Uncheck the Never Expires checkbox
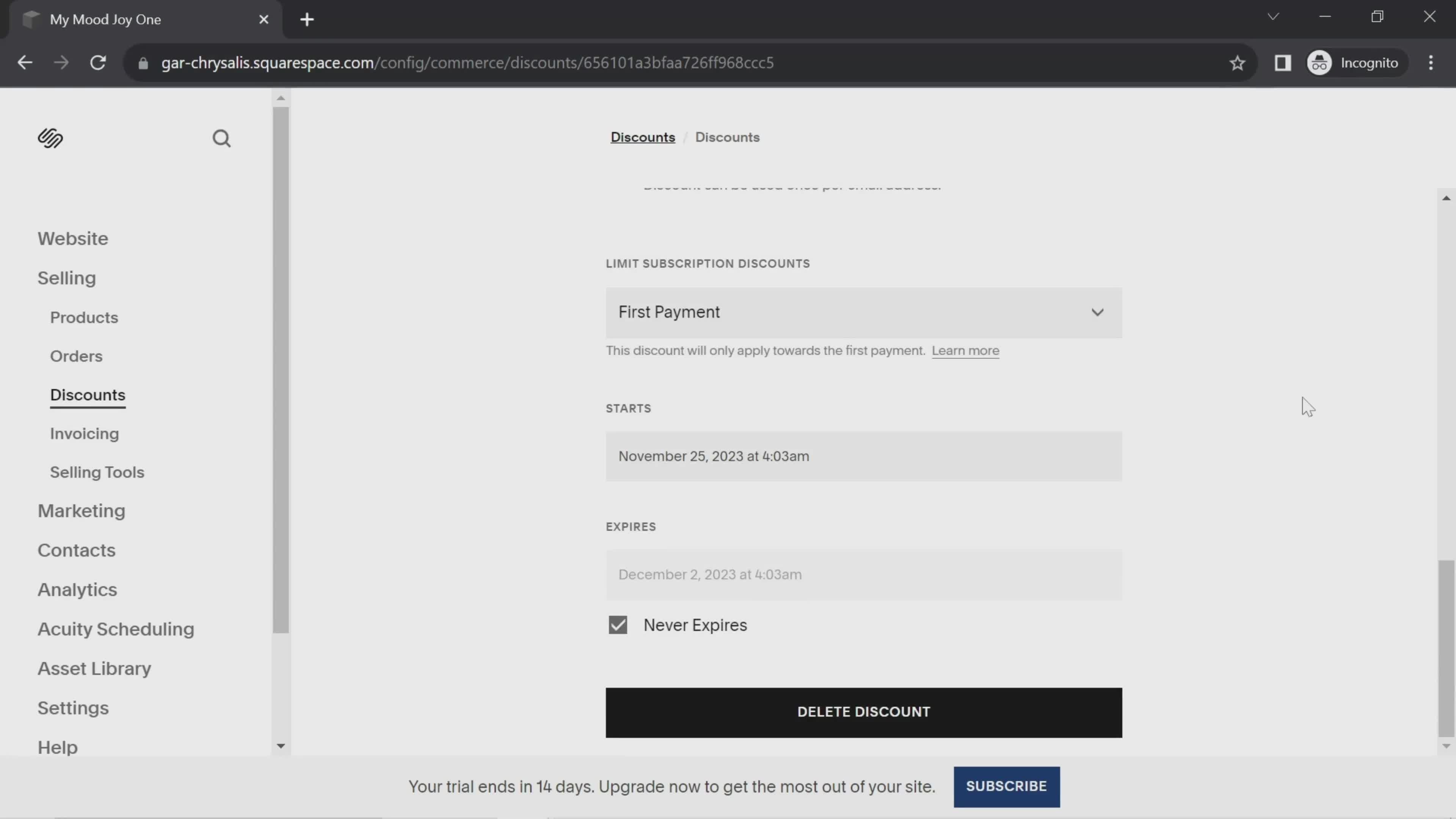This screenshot has height=819, width=1456. click(x=618, y=624)
